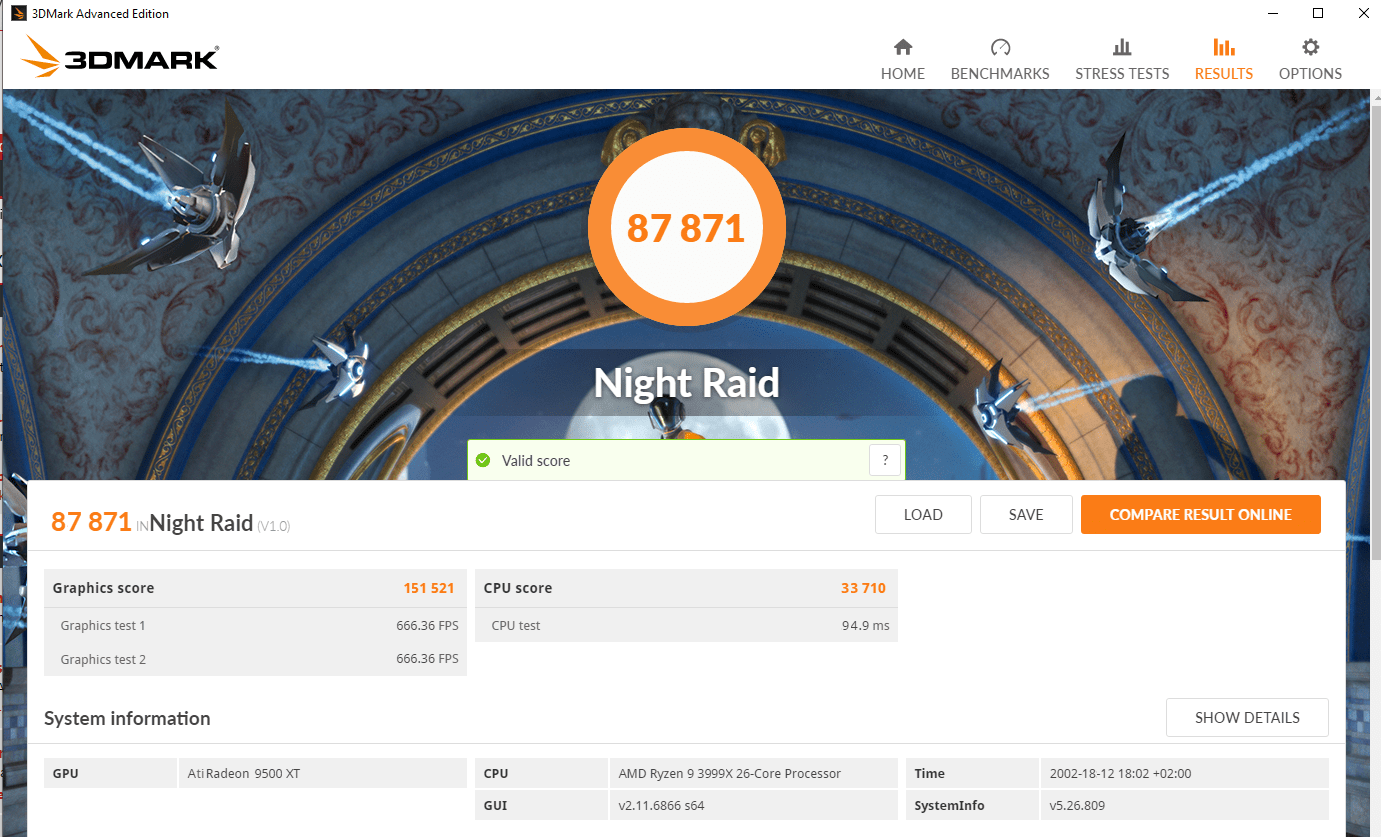Open the Benchmarks gauge icon
Viewport: 1381px width, 837px height.
(1000, 47)
